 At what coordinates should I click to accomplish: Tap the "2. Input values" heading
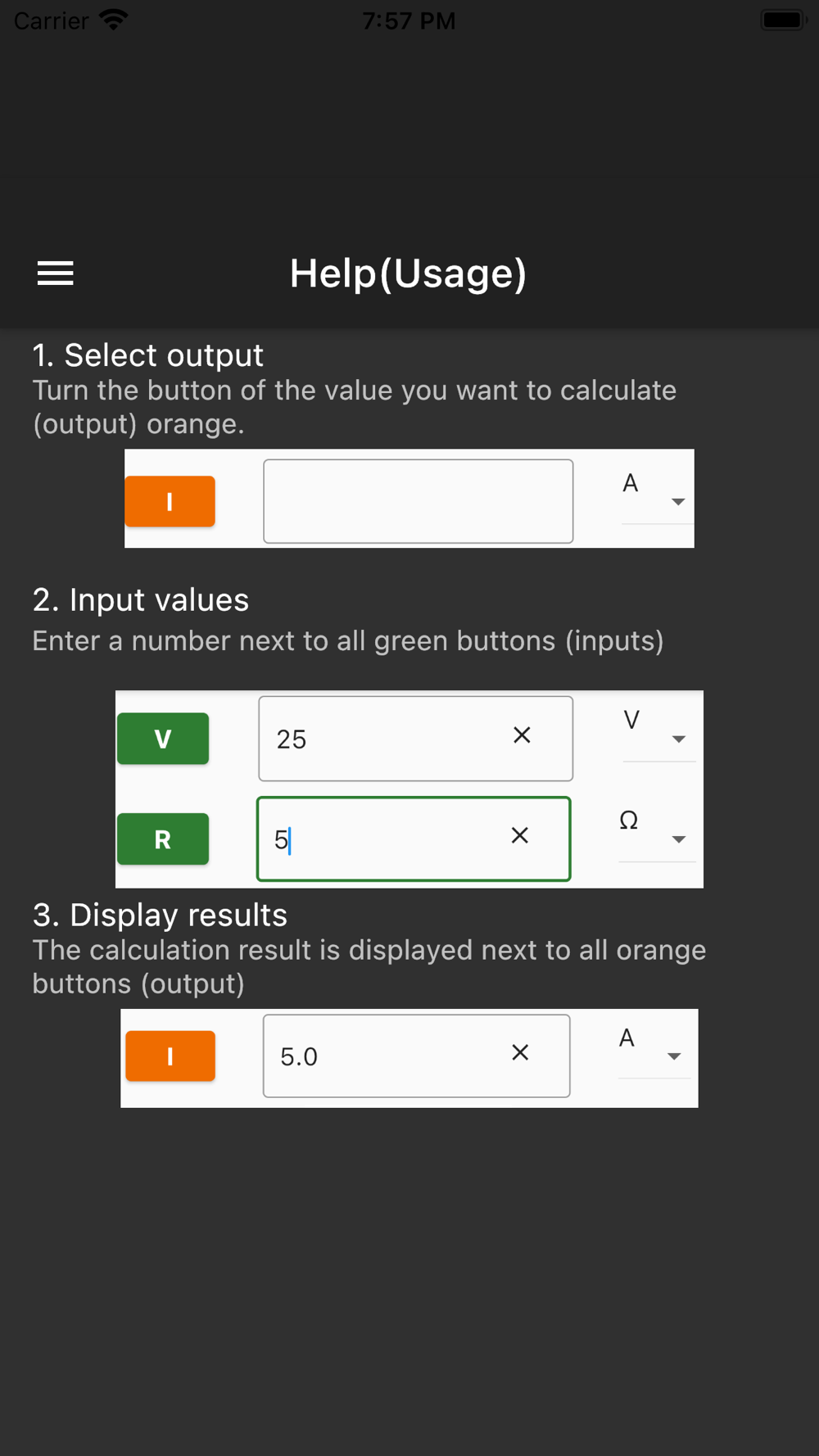pyautogui.click(x=141, y=600)
